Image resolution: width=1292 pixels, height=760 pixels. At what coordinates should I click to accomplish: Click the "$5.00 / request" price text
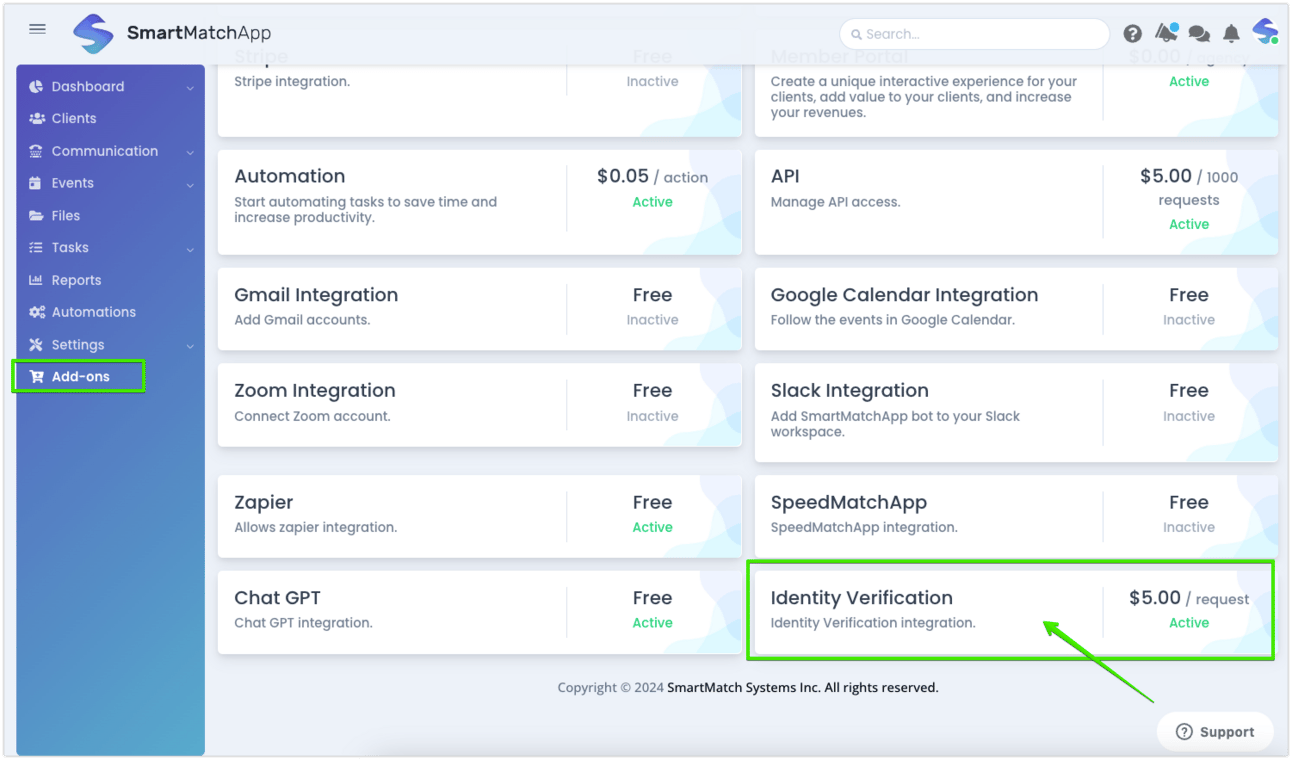(x=1189, y=598)
